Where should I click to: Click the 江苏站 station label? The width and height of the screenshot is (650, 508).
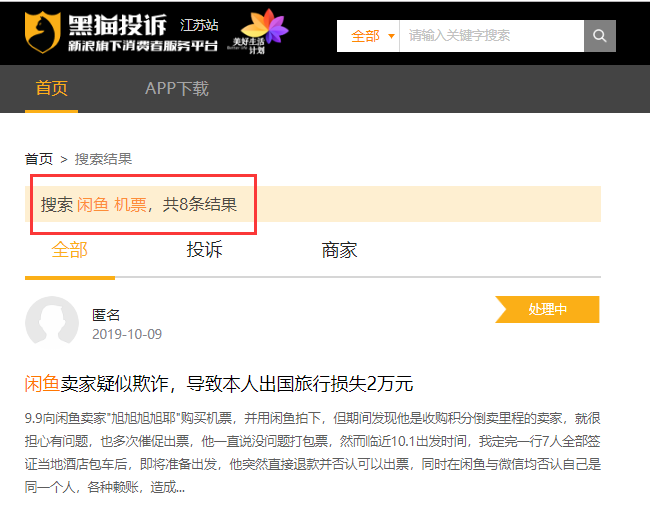[199, 25]
